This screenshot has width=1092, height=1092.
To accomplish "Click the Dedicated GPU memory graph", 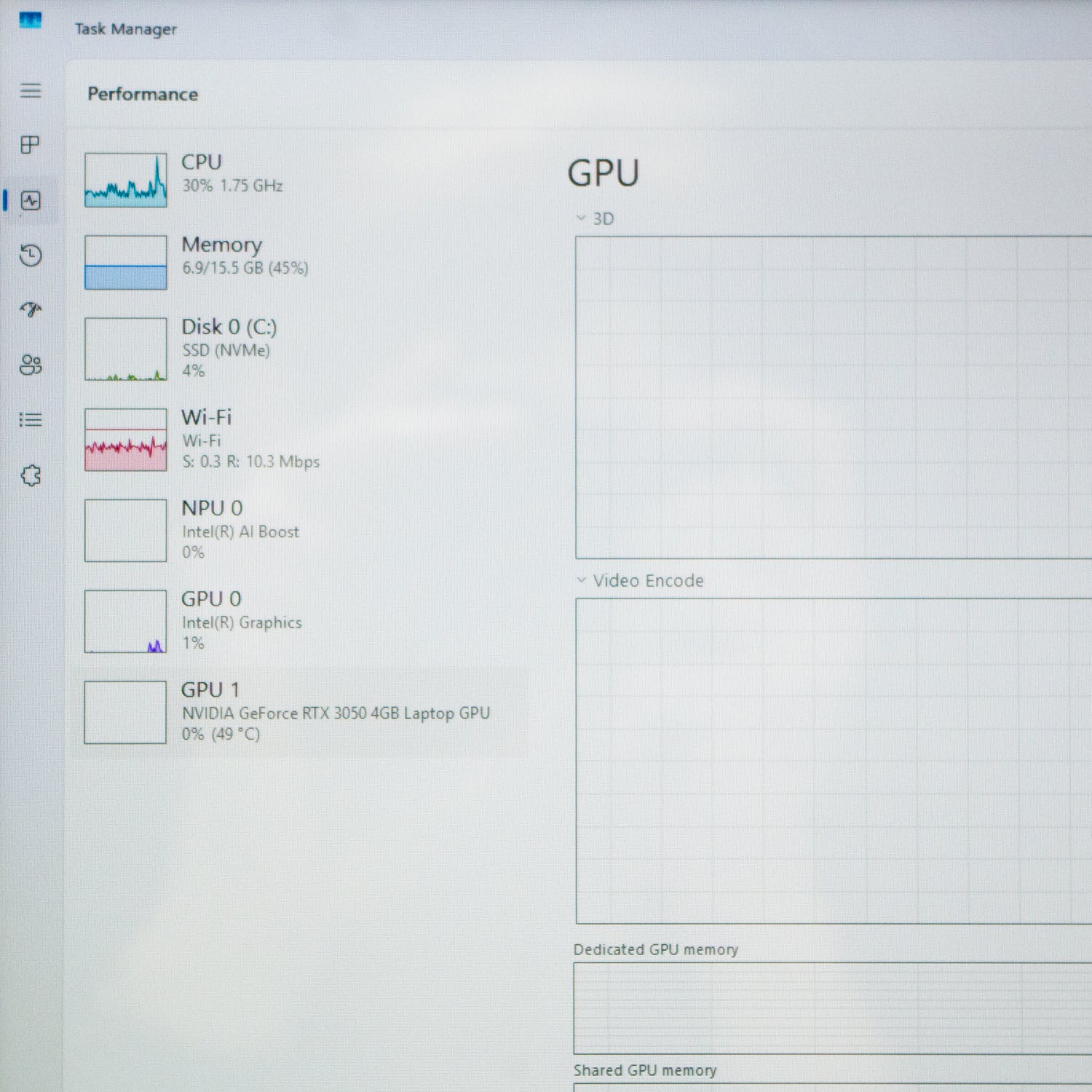I will click(830, 1008).
